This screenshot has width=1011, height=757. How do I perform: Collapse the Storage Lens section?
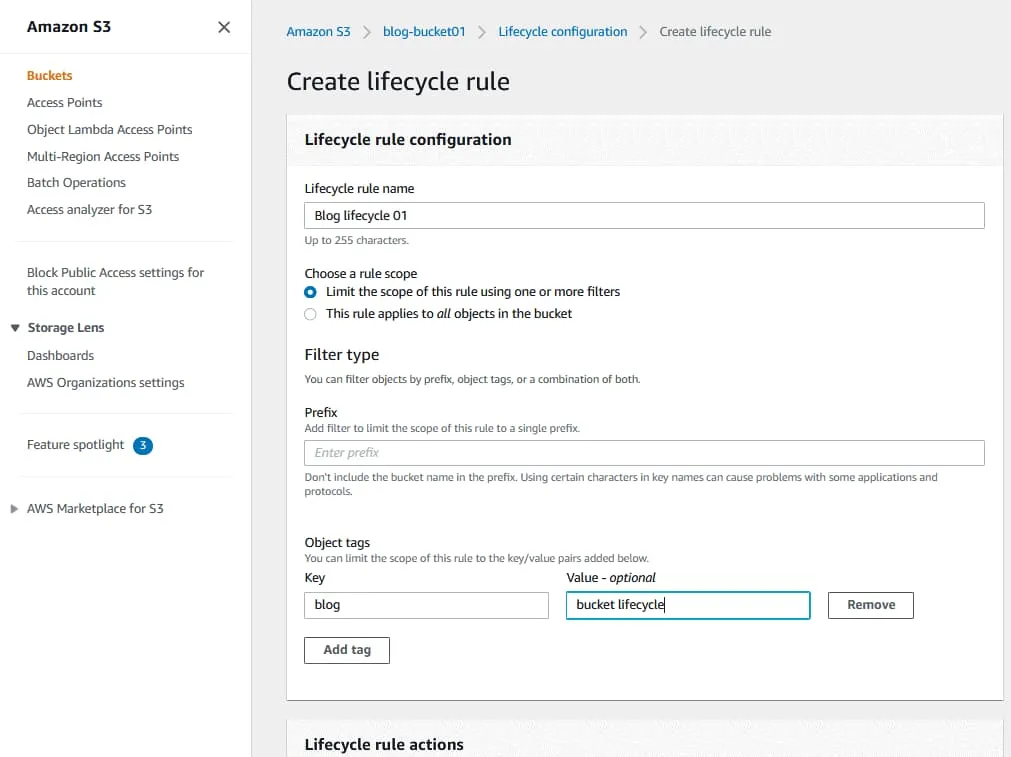(x=15, y=328)
